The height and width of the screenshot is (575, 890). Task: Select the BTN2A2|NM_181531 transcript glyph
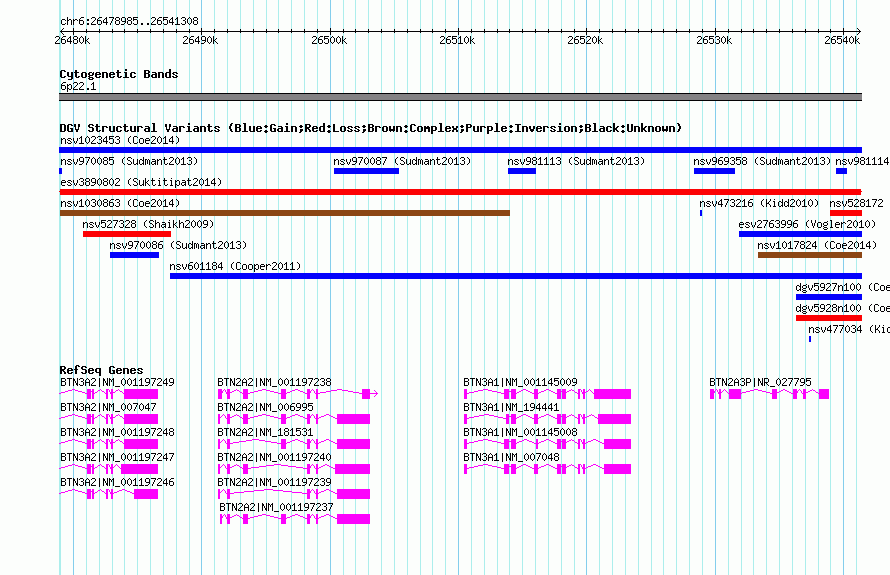click(294, 444)
